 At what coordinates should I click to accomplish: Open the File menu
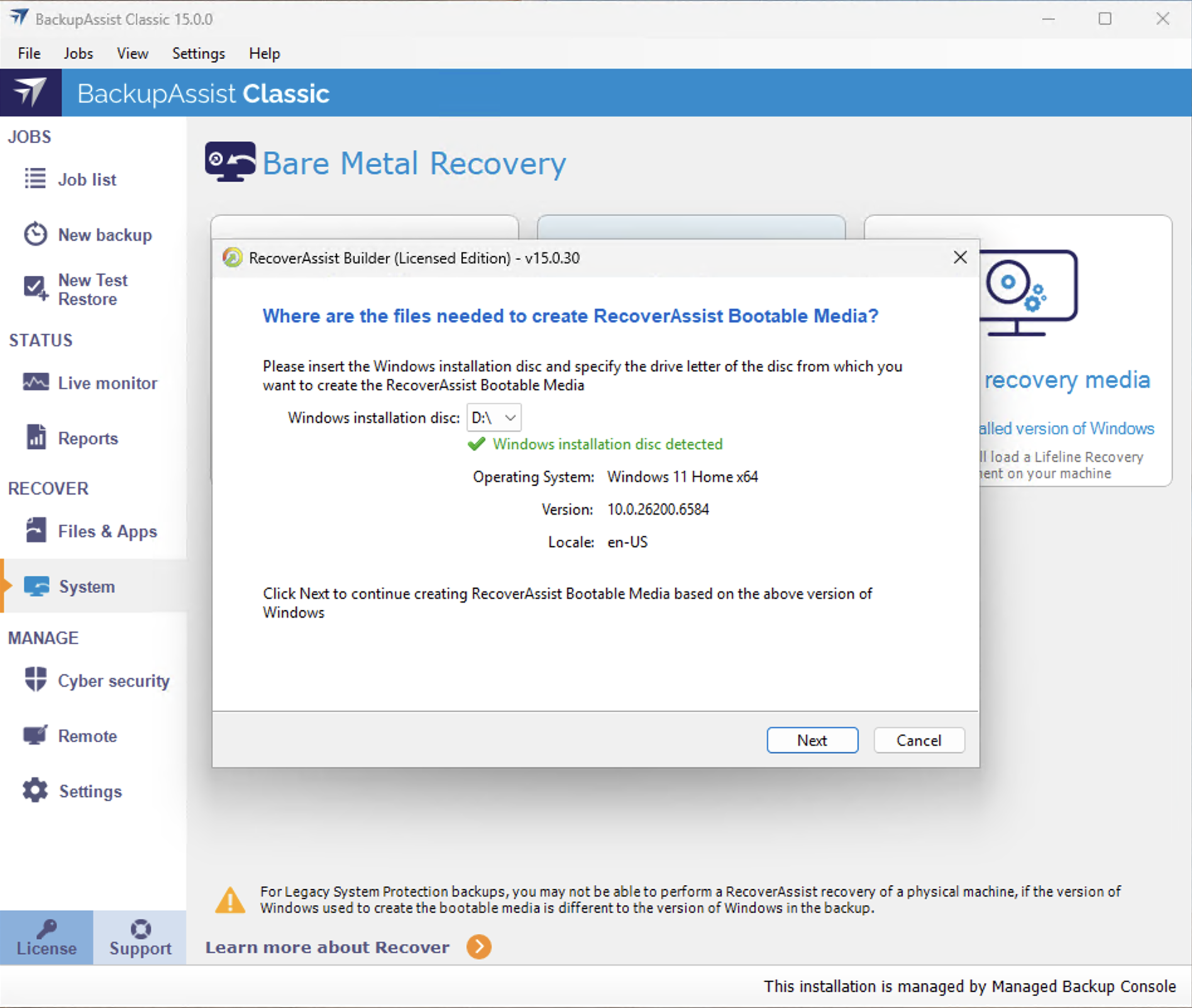tap(29, 53)
